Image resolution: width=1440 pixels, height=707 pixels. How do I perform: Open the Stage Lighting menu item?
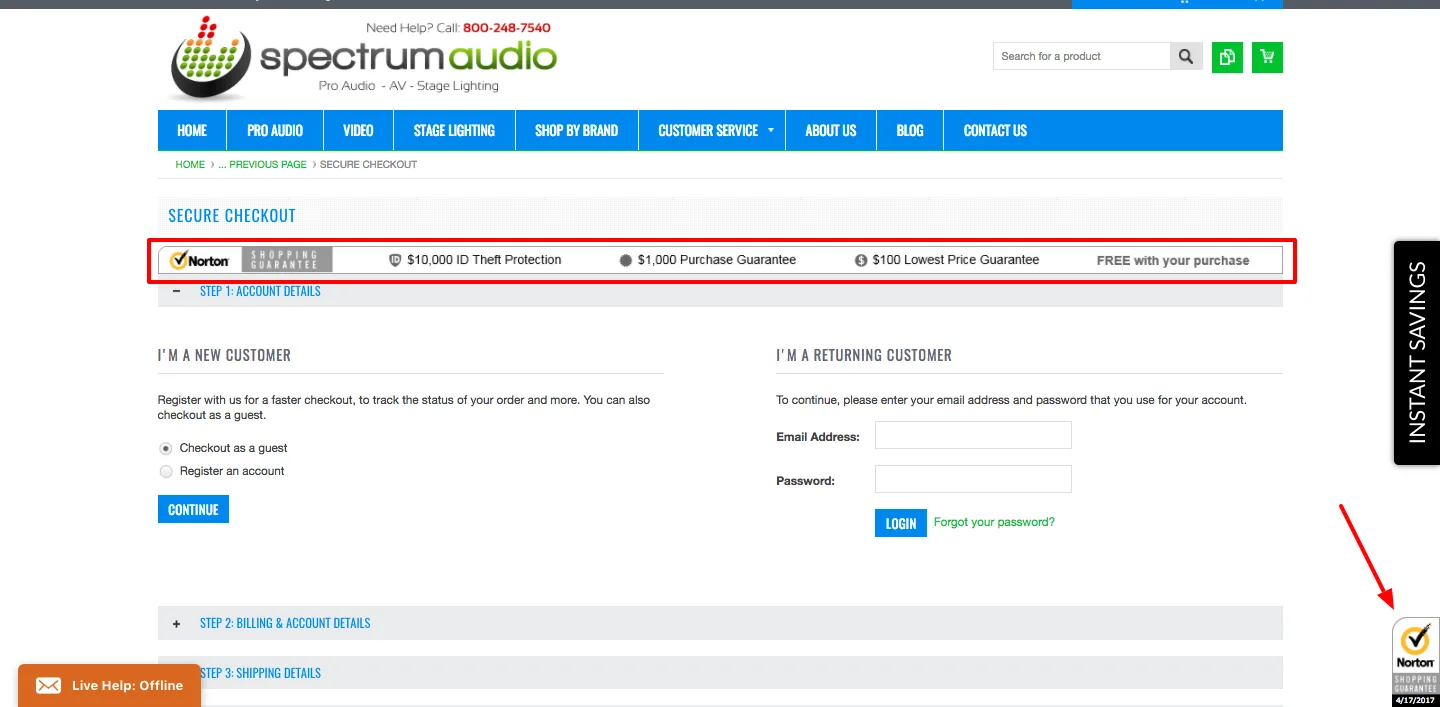[x=453, y=130]
